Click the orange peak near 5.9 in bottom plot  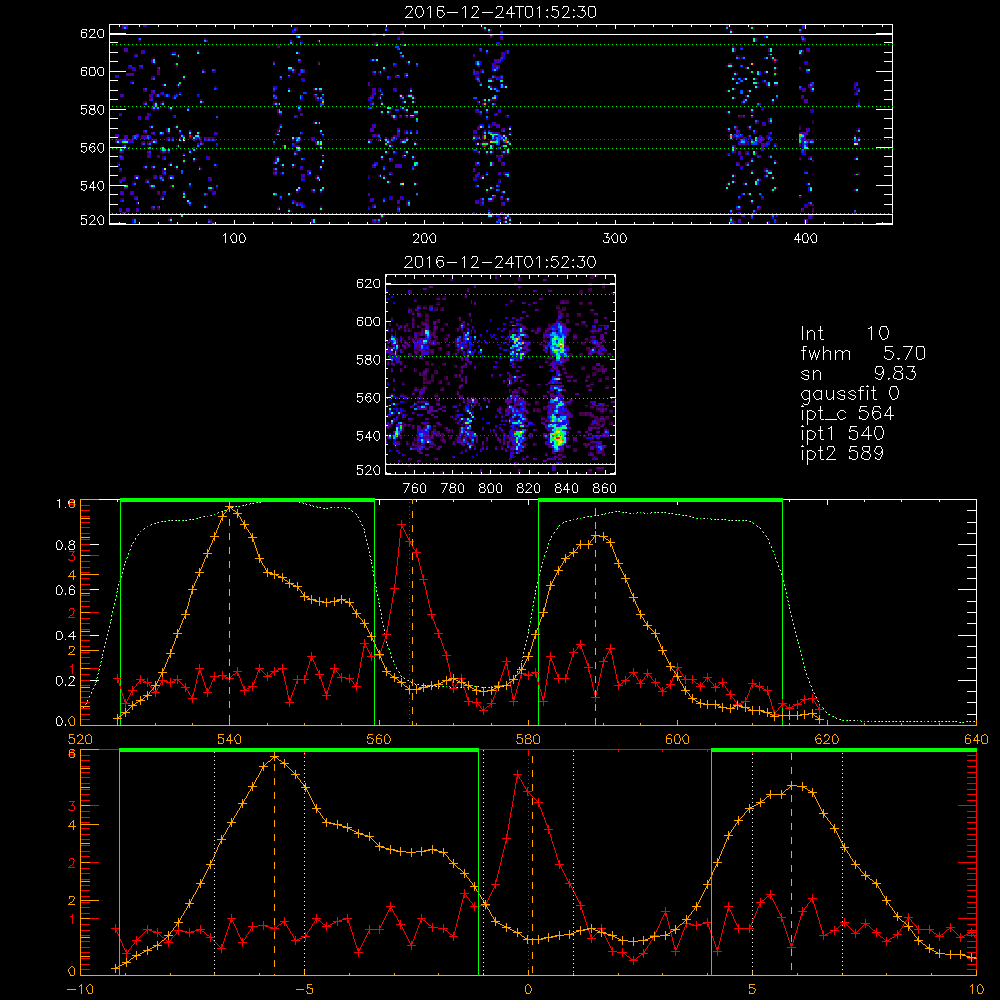click(791, 785)
